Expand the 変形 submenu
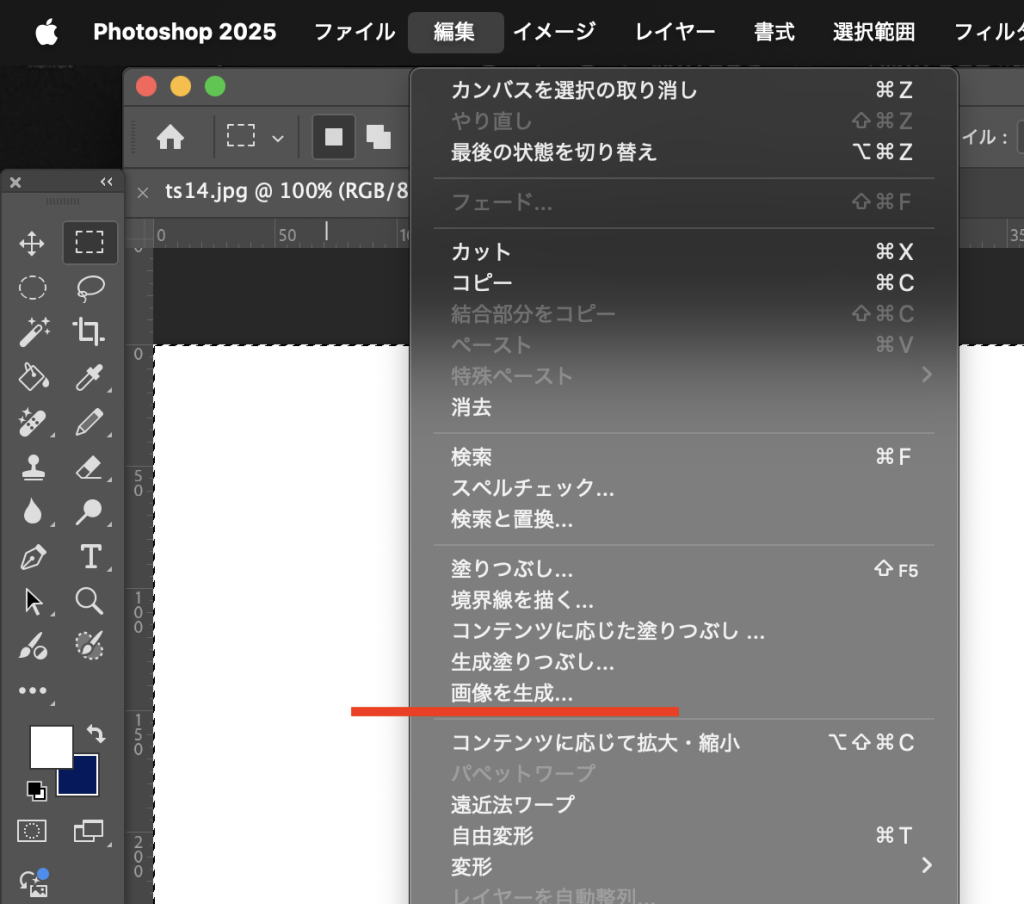The height and width of the screenshot is (904, 1024). tap(926, 865)
